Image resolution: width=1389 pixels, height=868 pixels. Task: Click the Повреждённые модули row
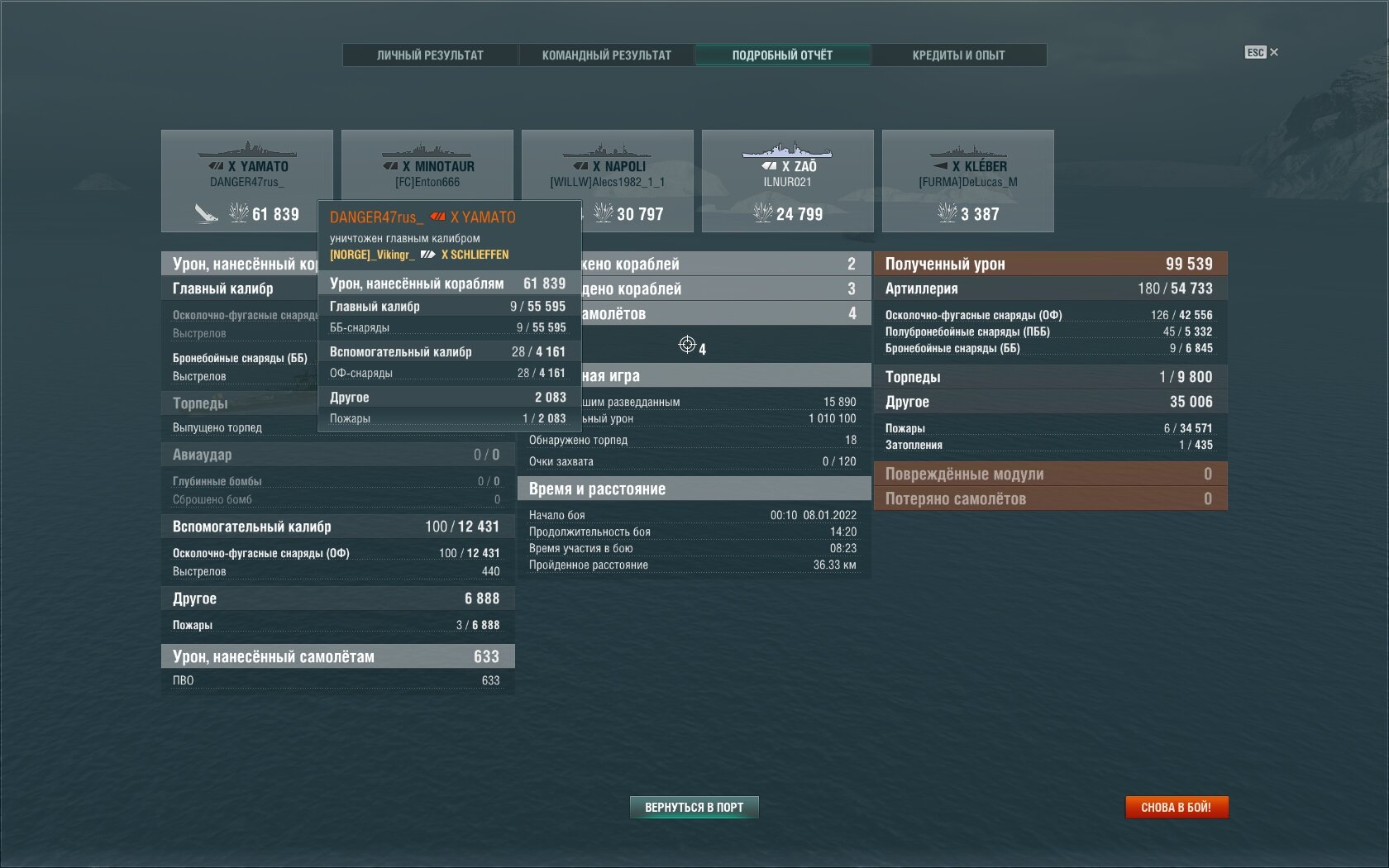pos(1050,474)
